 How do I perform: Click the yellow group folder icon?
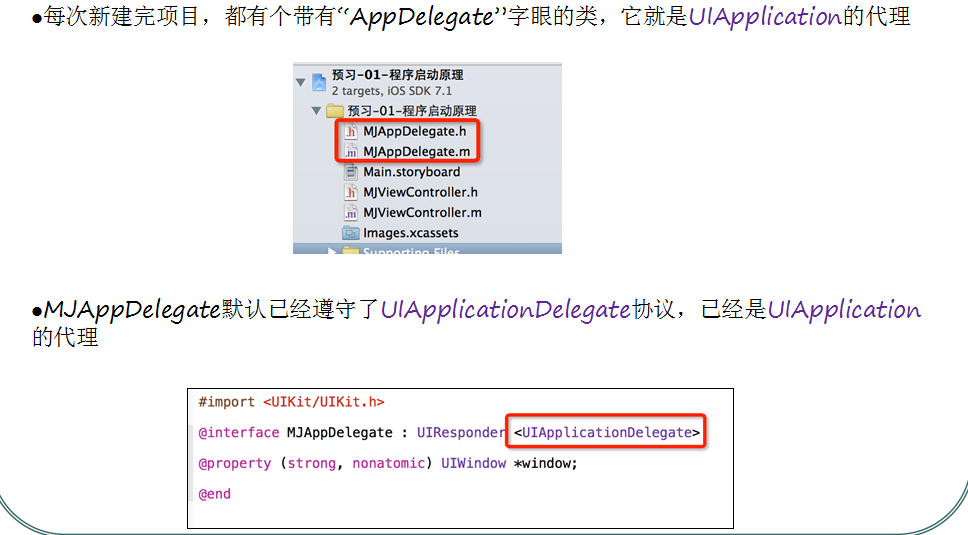(x=335, y=111)
